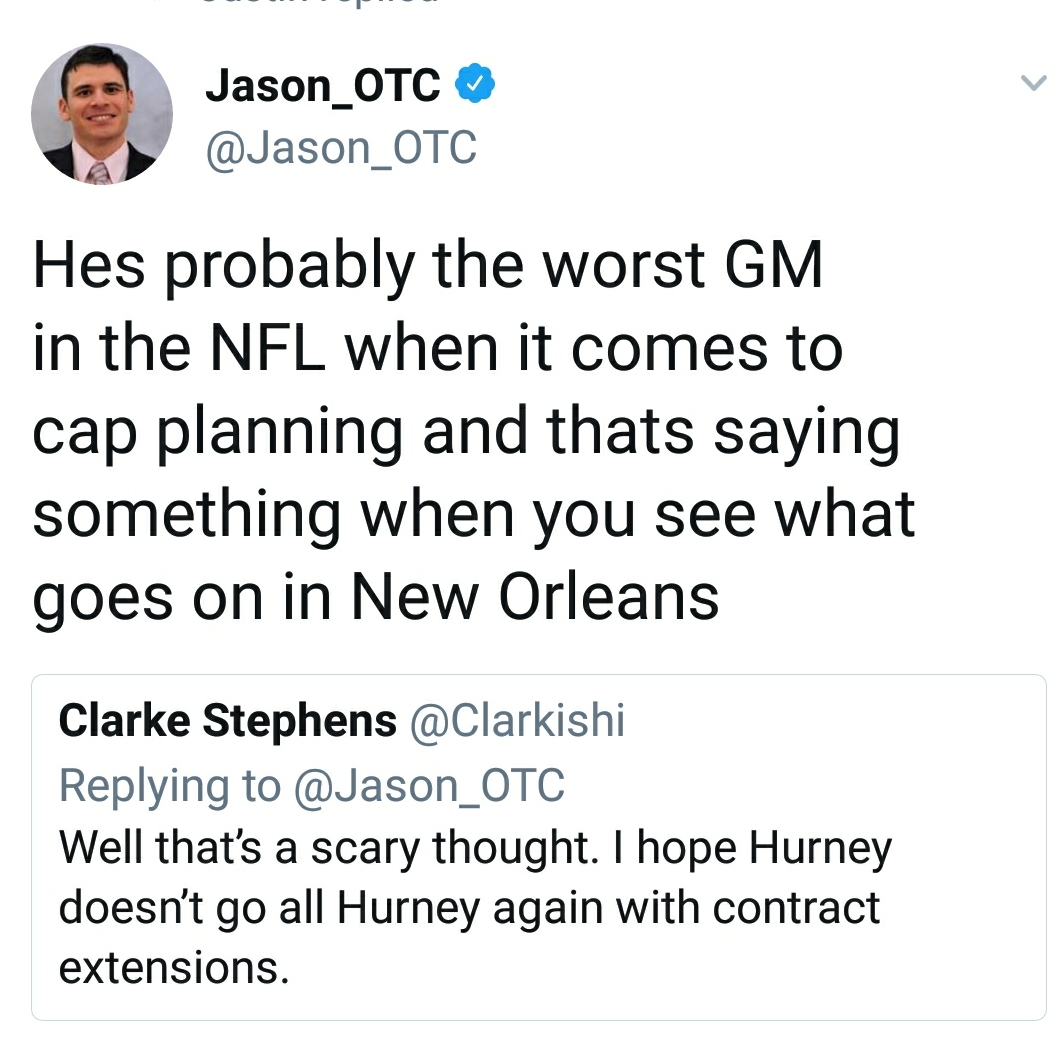The width and height of the screenshot is (1058, 1045).
Task: Click the @Clarkishi handle
Action: point(518,720)
